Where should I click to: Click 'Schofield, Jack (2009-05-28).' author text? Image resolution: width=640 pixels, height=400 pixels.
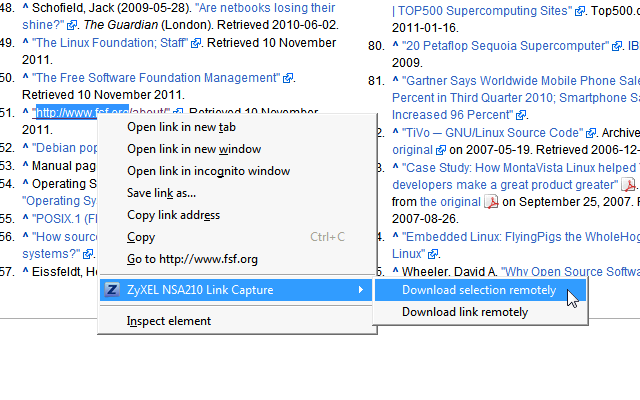tap(111, 8)
